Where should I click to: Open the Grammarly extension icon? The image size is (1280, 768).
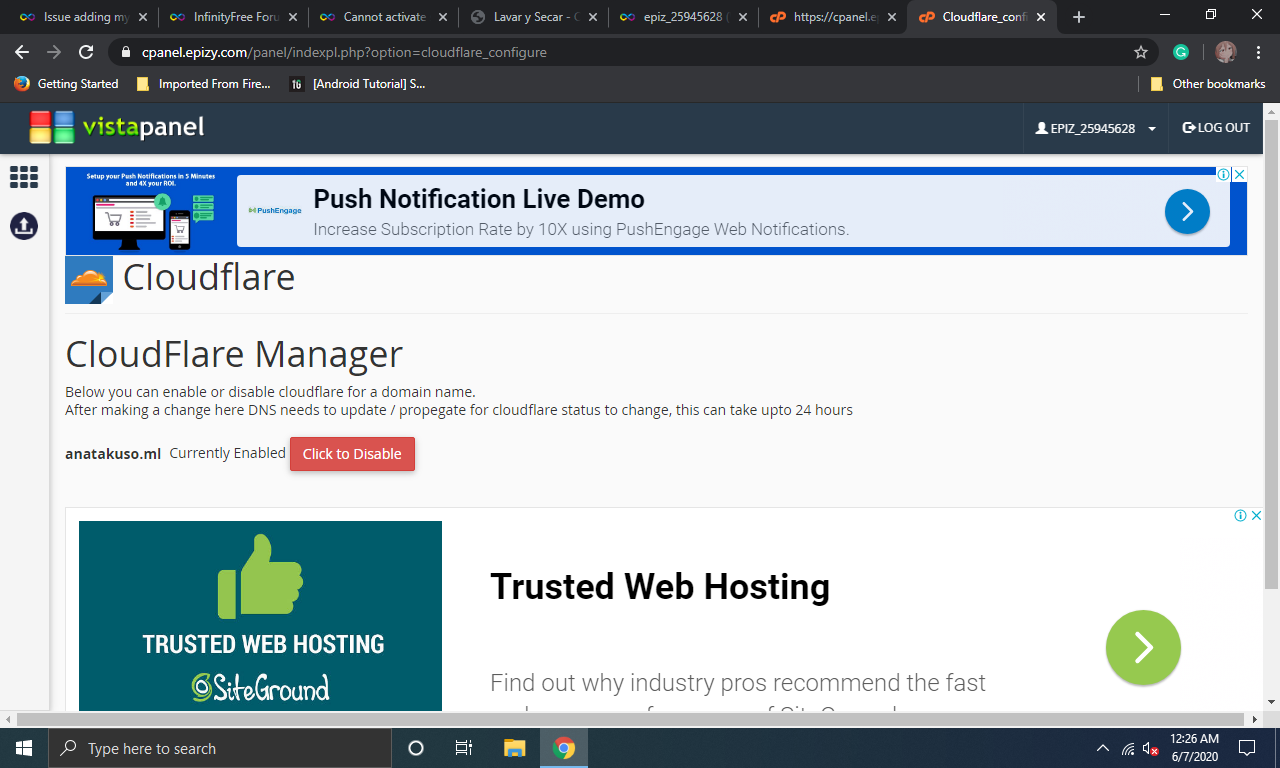[1181, 52]
